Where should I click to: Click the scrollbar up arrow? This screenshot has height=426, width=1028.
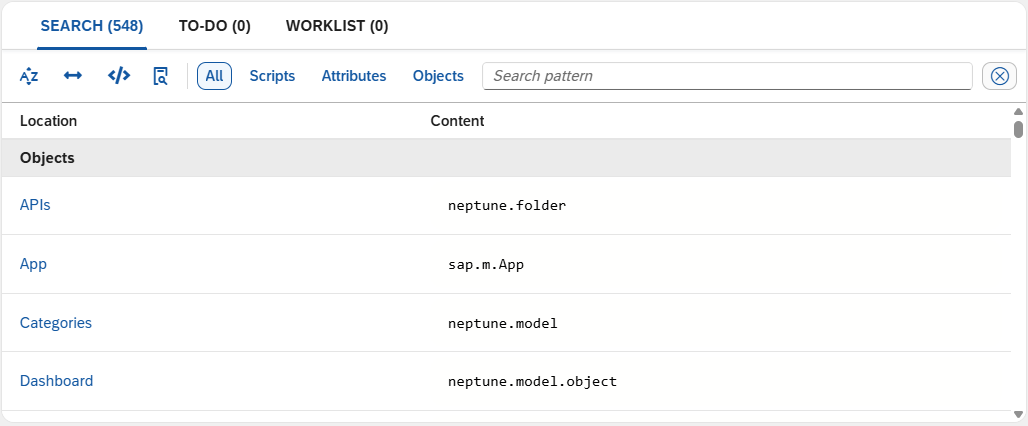1018,111
